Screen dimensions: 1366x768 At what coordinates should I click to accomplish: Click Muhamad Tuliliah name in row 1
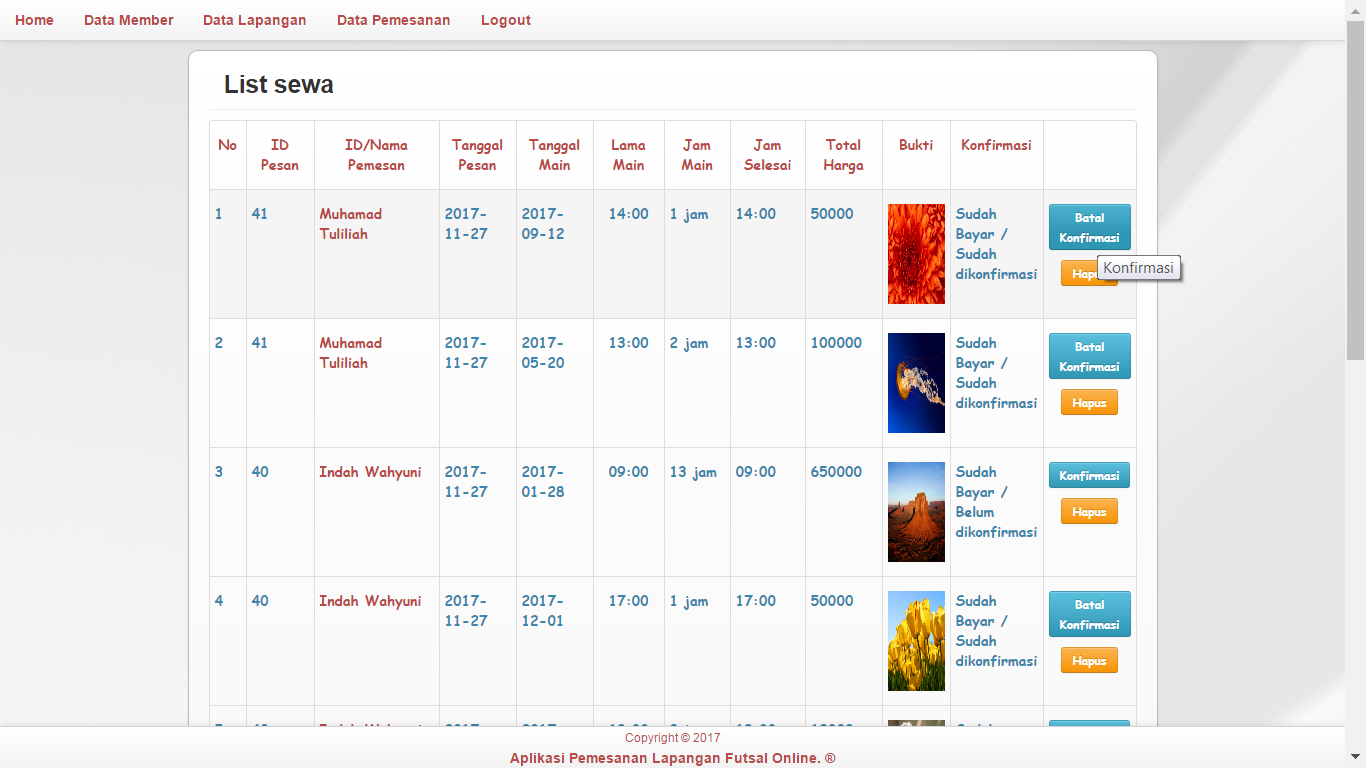(x=350, y=224)
